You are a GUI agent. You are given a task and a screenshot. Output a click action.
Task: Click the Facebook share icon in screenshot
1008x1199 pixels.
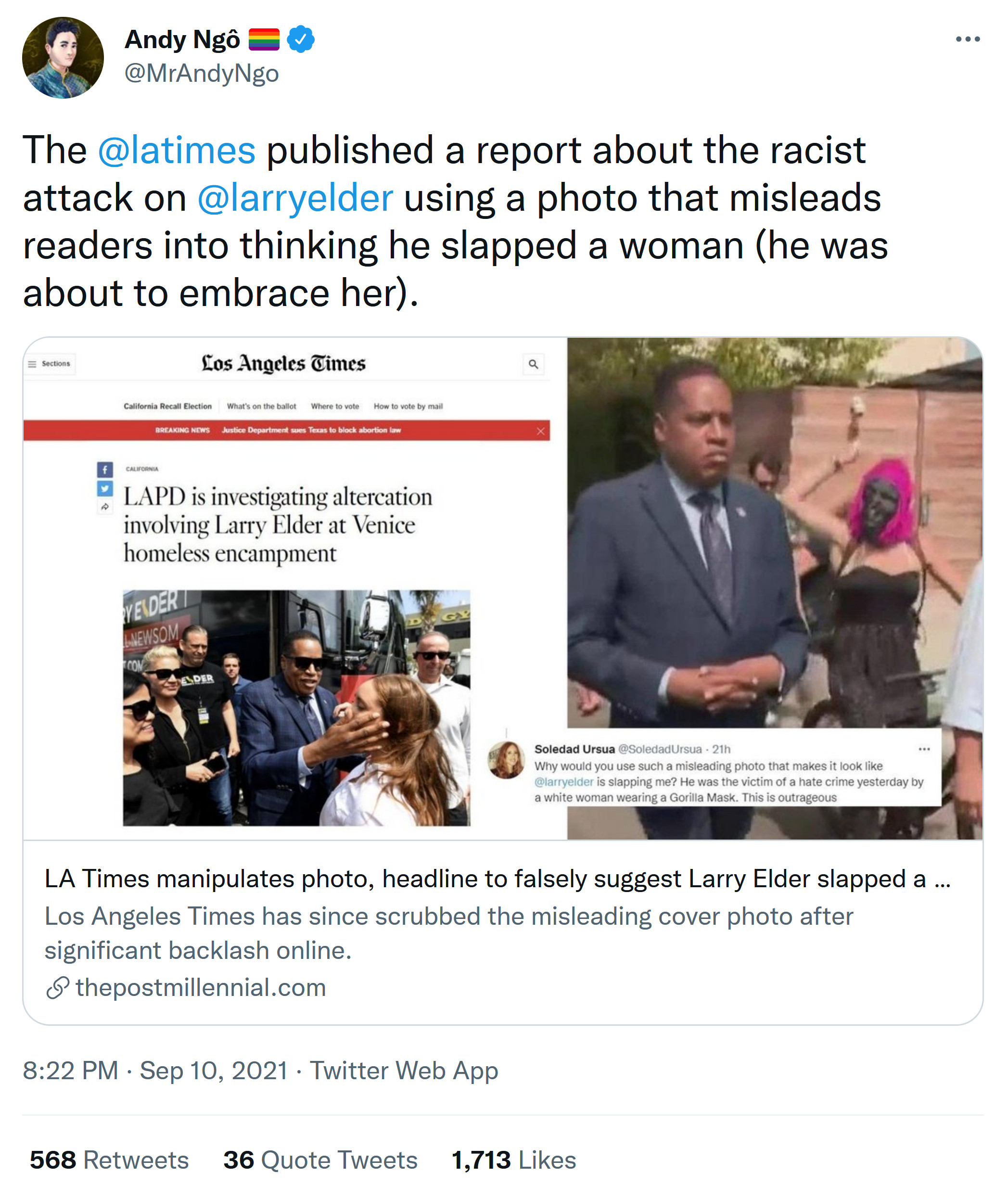(x=104, y=470)
